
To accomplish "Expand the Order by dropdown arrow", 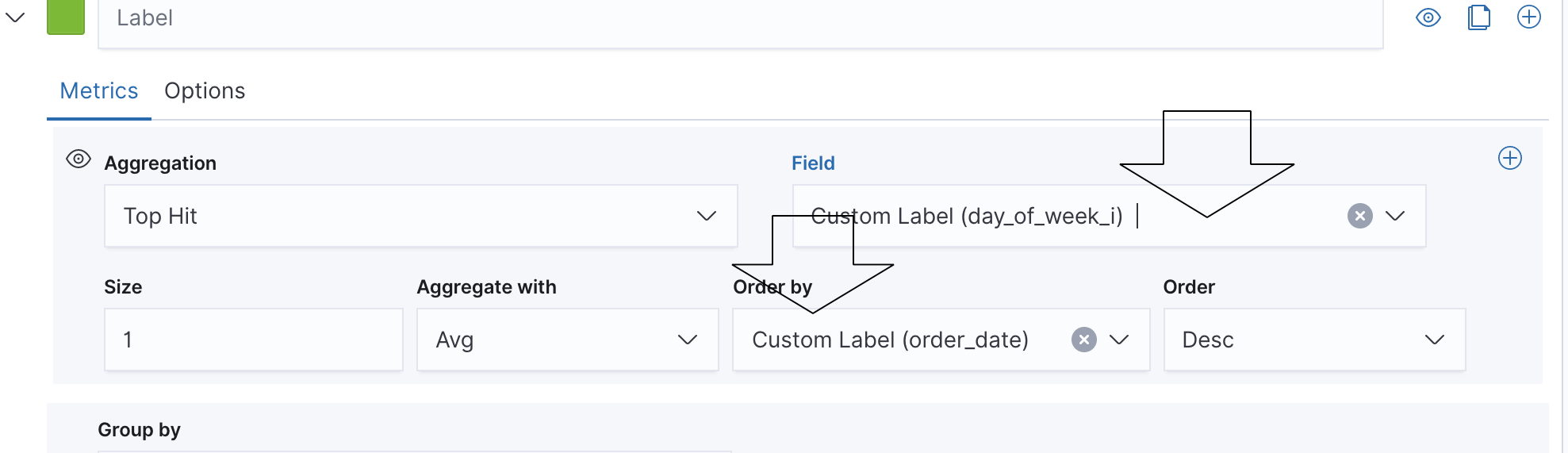I will click(x=1119, y=340).
